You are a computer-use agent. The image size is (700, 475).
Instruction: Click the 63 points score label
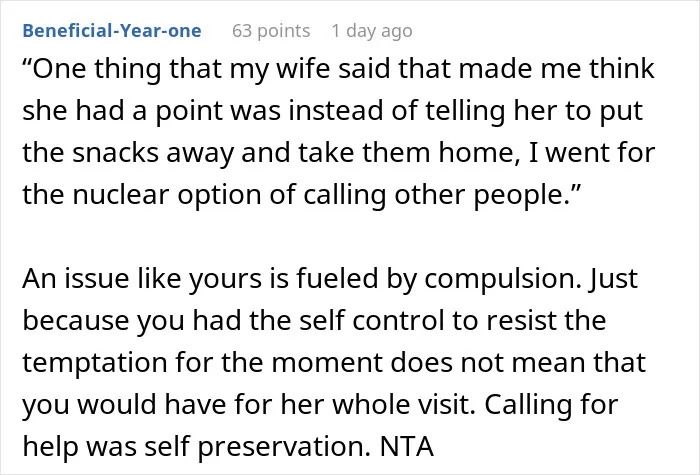click(271, 31)
